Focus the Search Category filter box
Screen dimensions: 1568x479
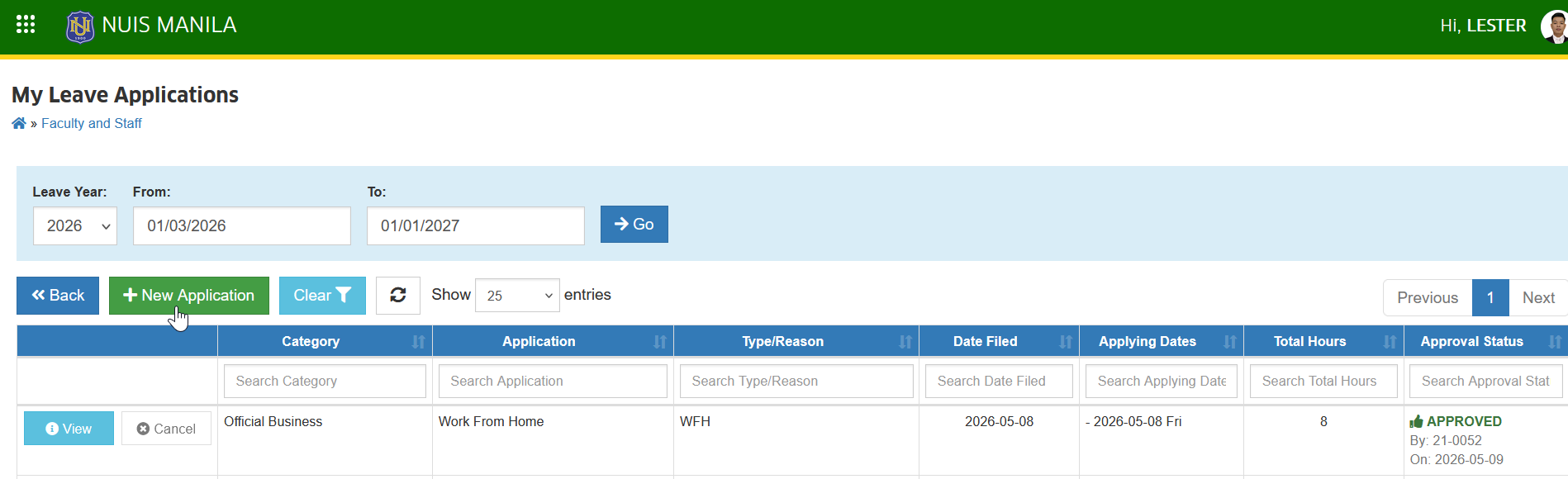325,382
